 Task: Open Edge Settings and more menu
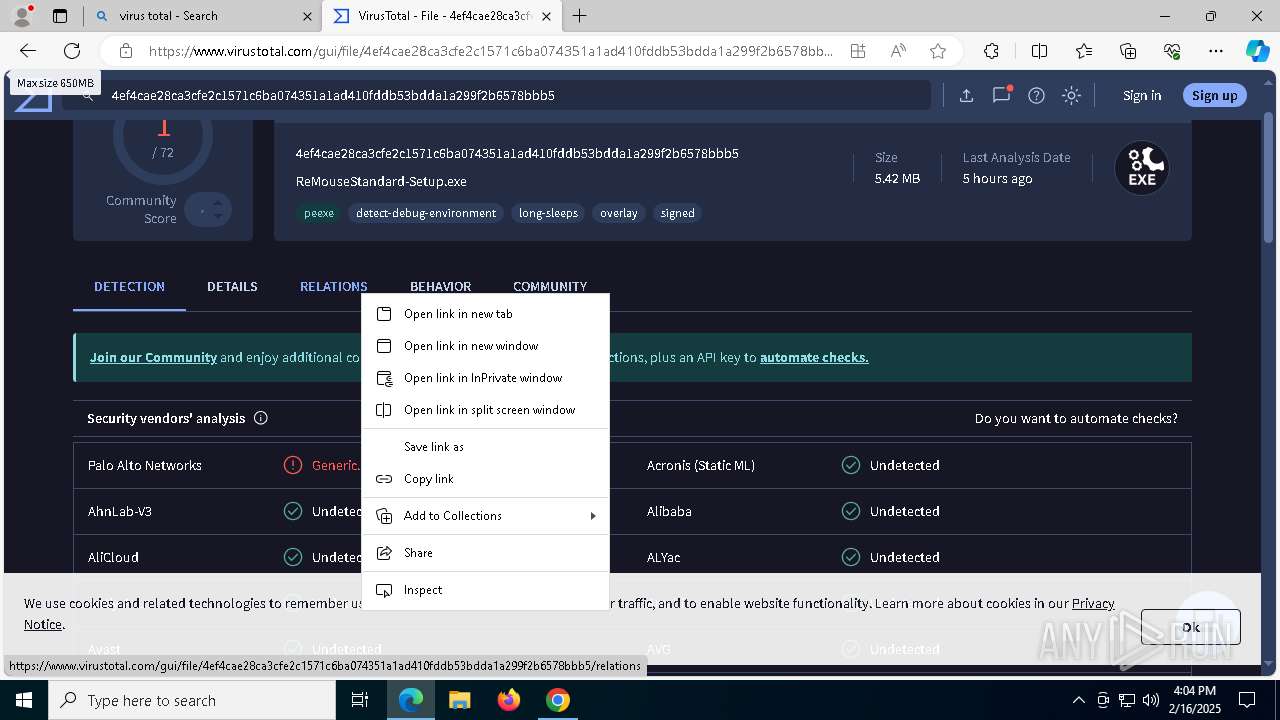[x=1216, y=51]
